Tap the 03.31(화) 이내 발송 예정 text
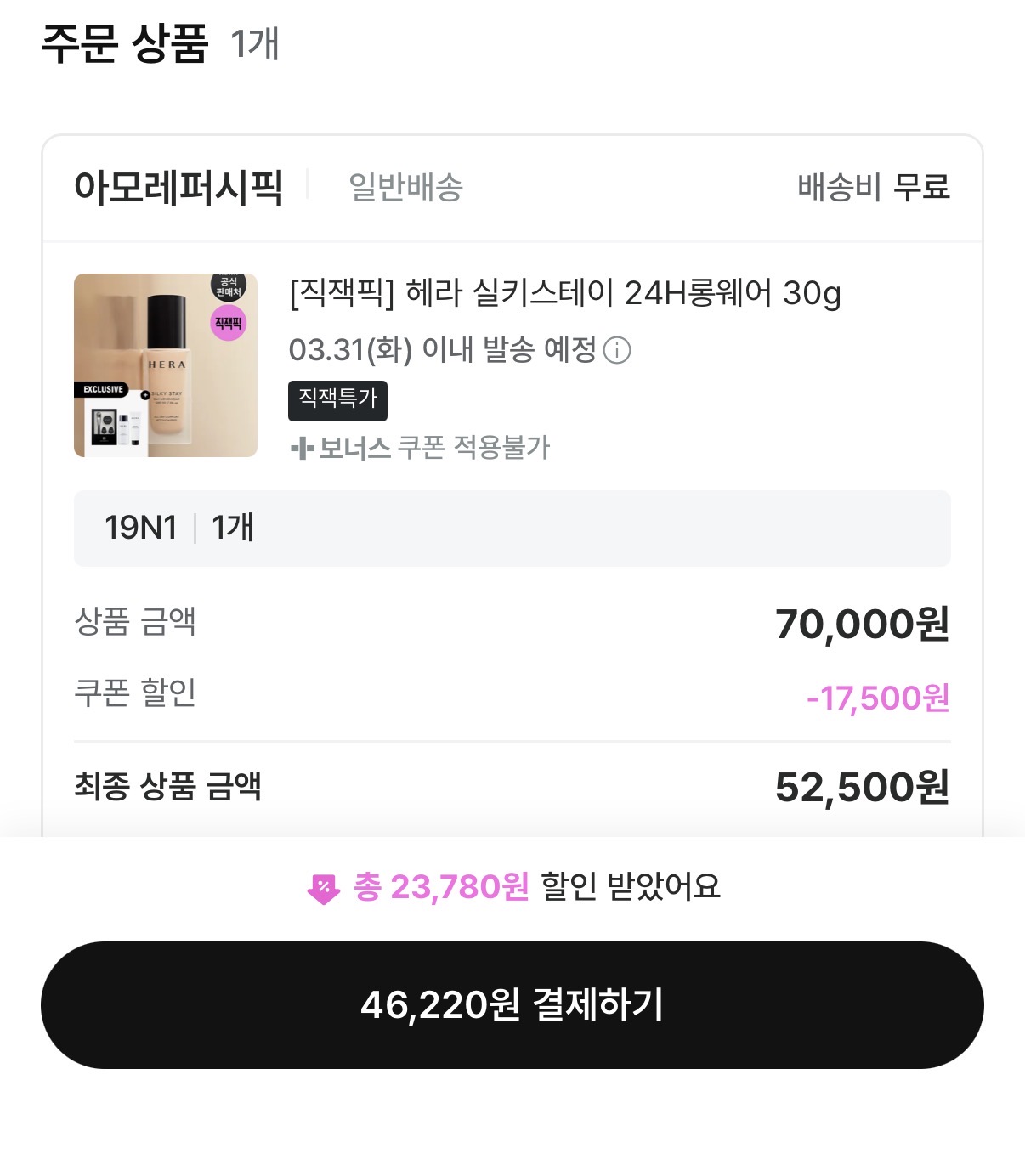The width and height of the screenshot is (1025, 1176). pos(442,349)
